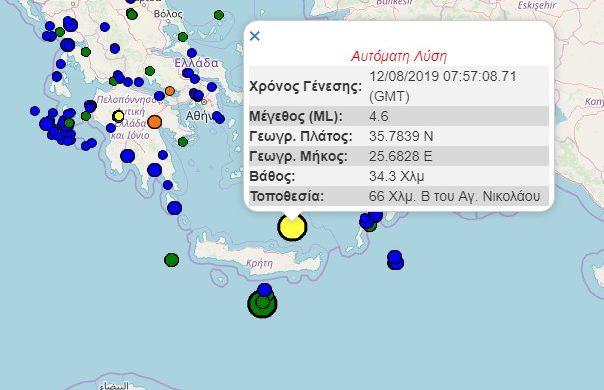Click the large yellow earthquake marker north of Crete

coord(292,227)
